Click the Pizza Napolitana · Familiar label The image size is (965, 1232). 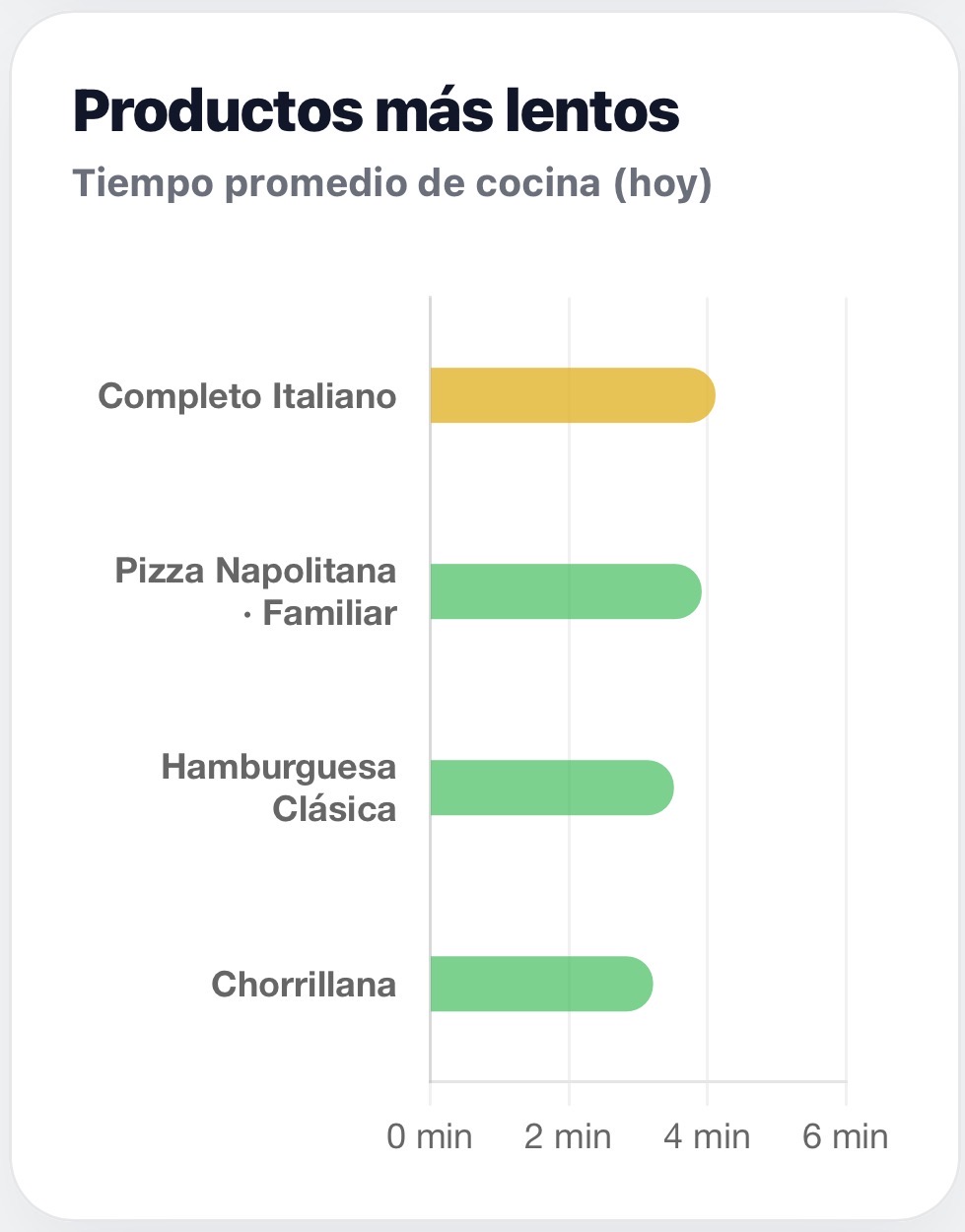(x=256, y=591)
